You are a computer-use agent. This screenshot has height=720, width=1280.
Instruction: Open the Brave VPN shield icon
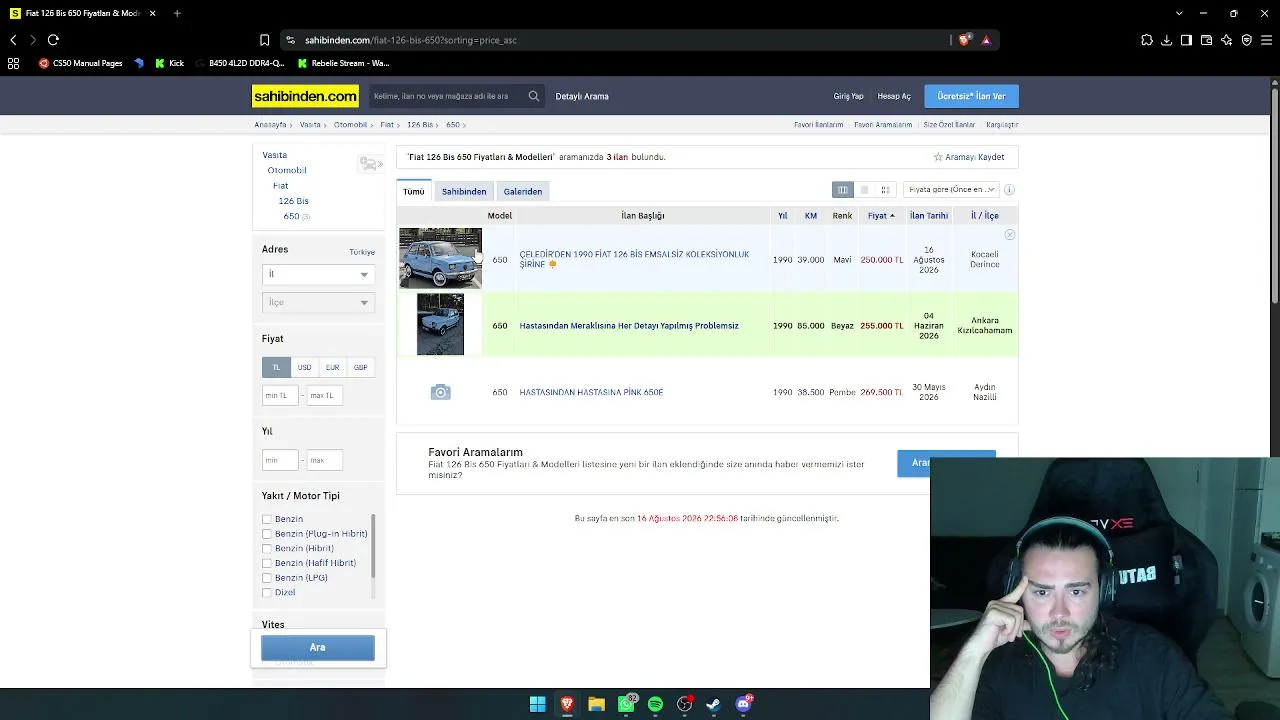coord(1246,40)
